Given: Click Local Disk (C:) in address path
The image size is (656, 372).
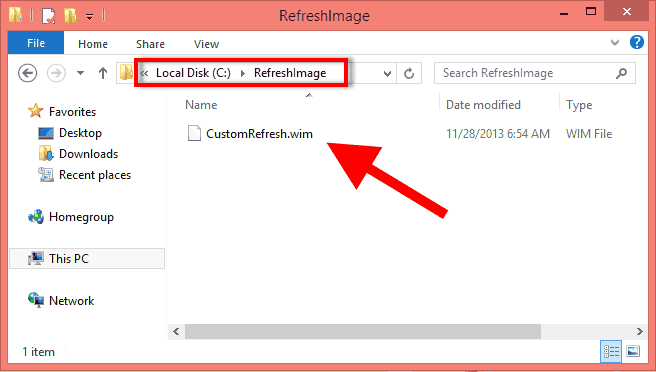Looking at the screenshot, I should 193,73.
